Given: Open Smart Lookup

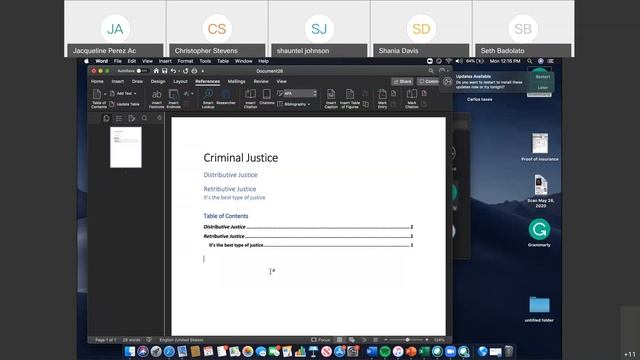Looking at the screenshot, I should [208, 94].
